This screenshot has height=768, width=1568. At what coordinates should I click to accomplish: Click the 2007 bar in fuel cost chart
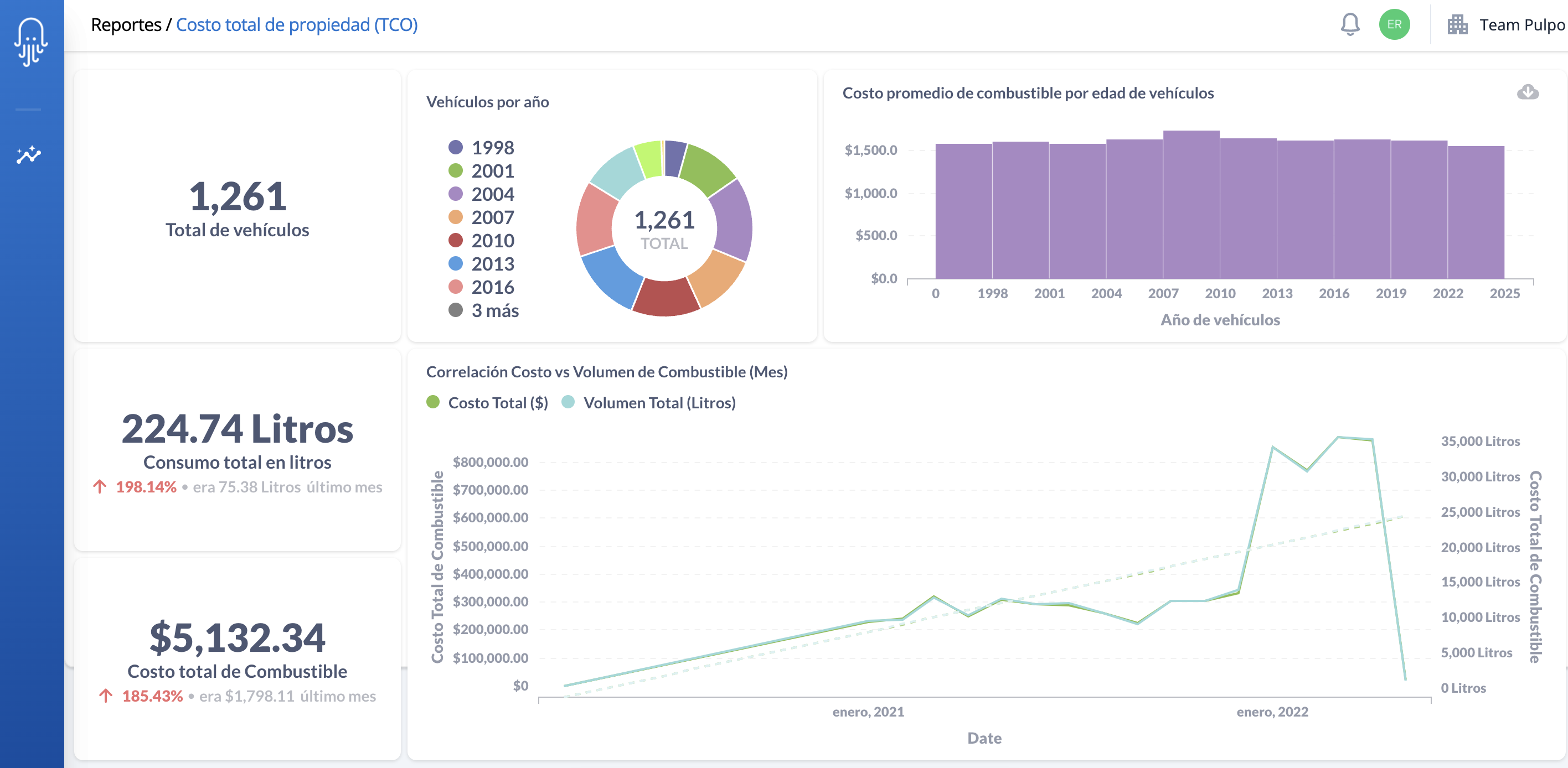[x=1190, y=205]
